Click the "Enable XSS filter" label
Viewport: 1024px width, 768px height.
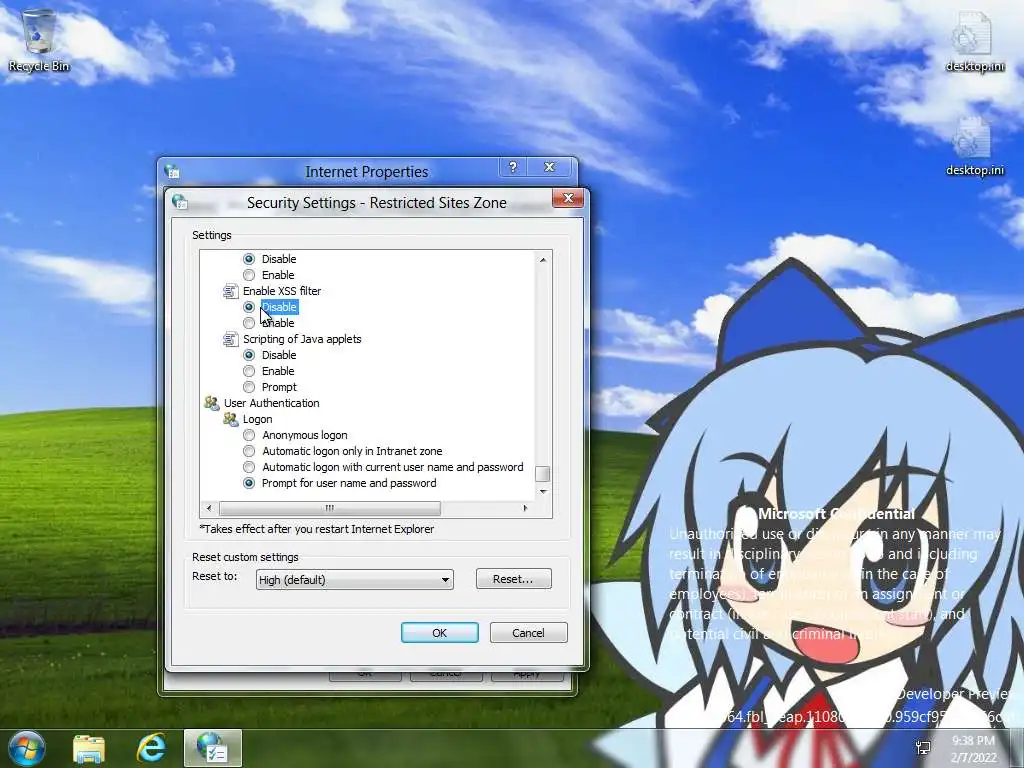282,291
